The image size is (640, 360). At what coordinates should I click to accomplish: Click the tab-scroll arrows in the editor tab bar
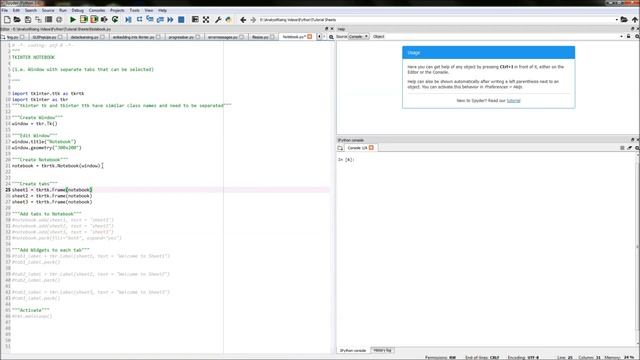(322, 37)
